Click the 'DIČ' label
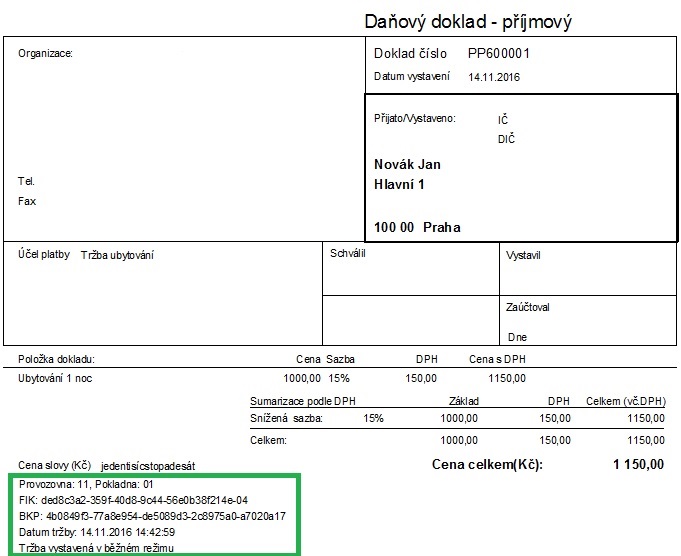The image size is (681, 556). (506, 139)
